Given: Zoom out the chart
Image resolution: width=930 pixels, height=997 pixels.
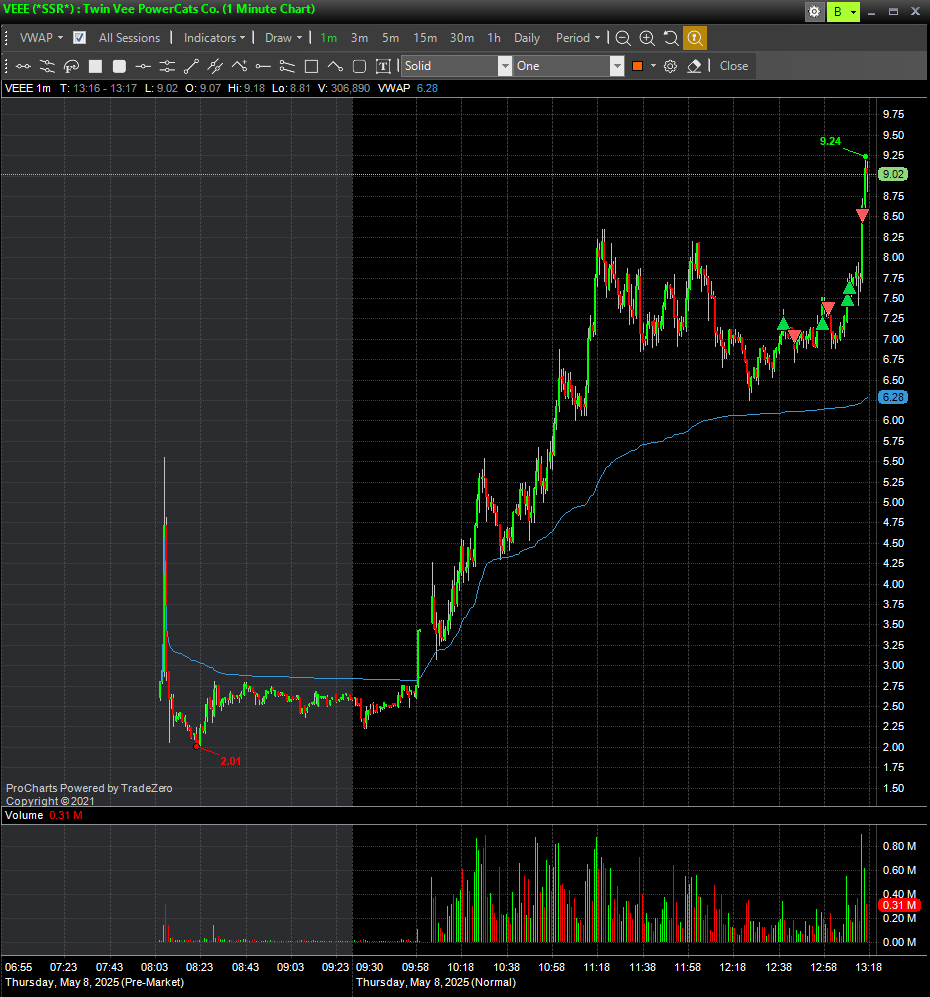Looking at the screenshot, I should pos(623,38).
